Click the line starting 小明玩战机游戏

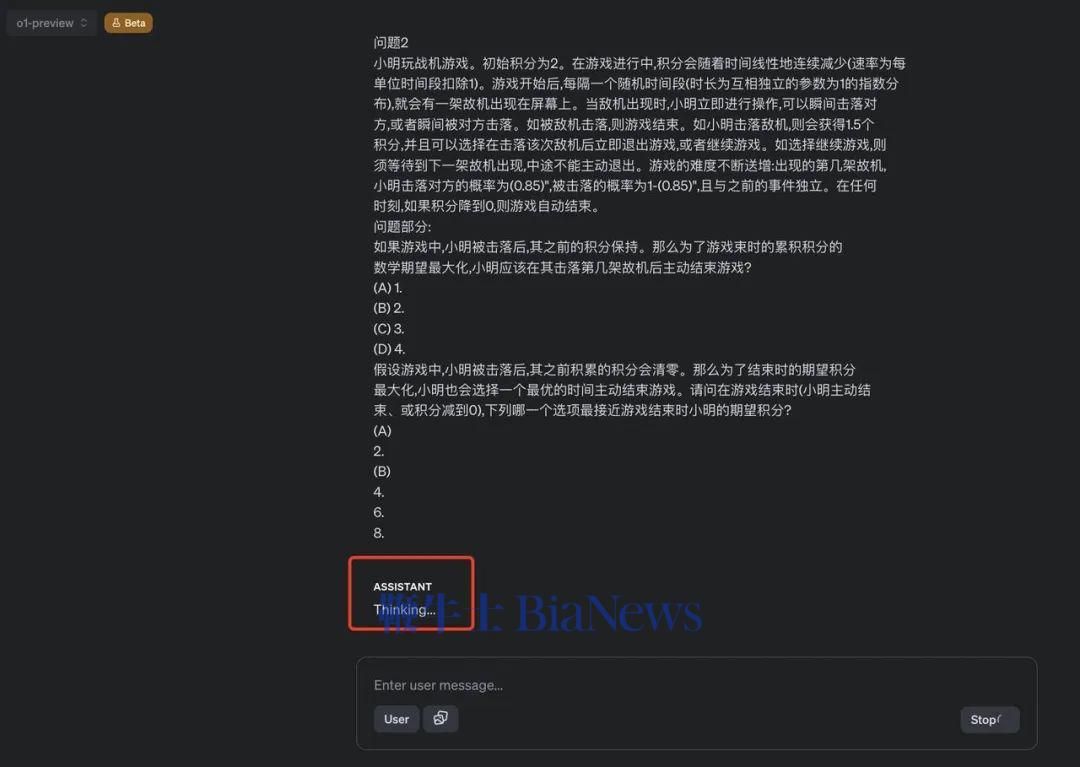tap(639, 63)
